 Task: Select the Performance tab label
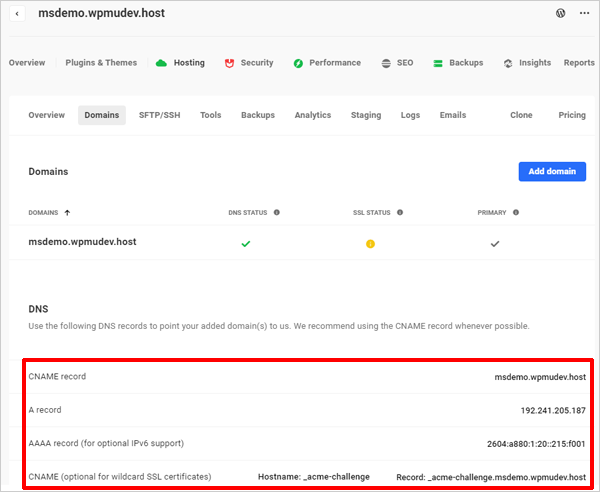335,63
